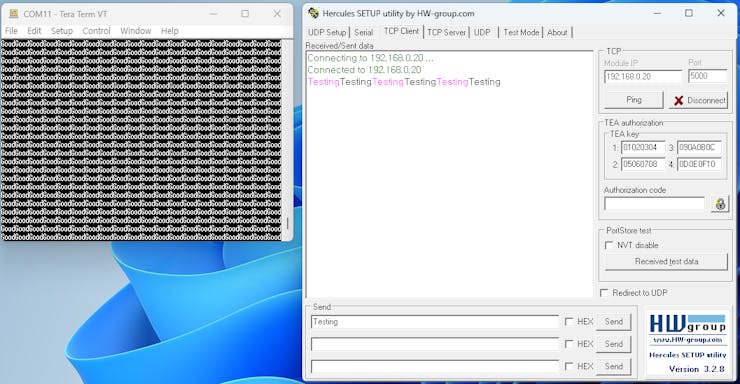The height and width of the screenshot is (384, 740).
Task: Click TEA key 3 field 090A0B0C
Action: [x=699, y=148]
